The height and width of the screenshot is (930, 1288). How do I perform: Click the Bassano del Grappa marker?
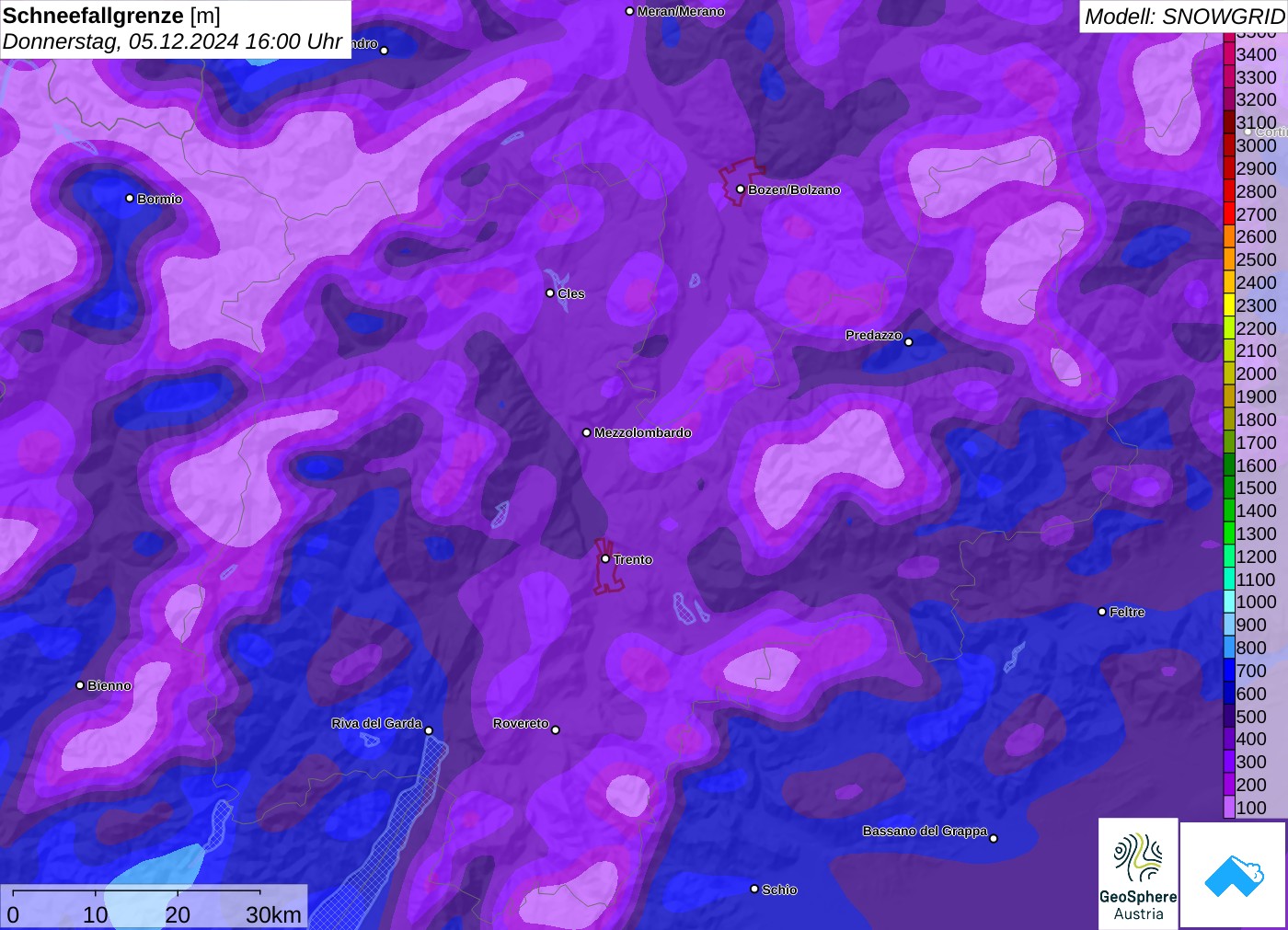pos(994,838)
